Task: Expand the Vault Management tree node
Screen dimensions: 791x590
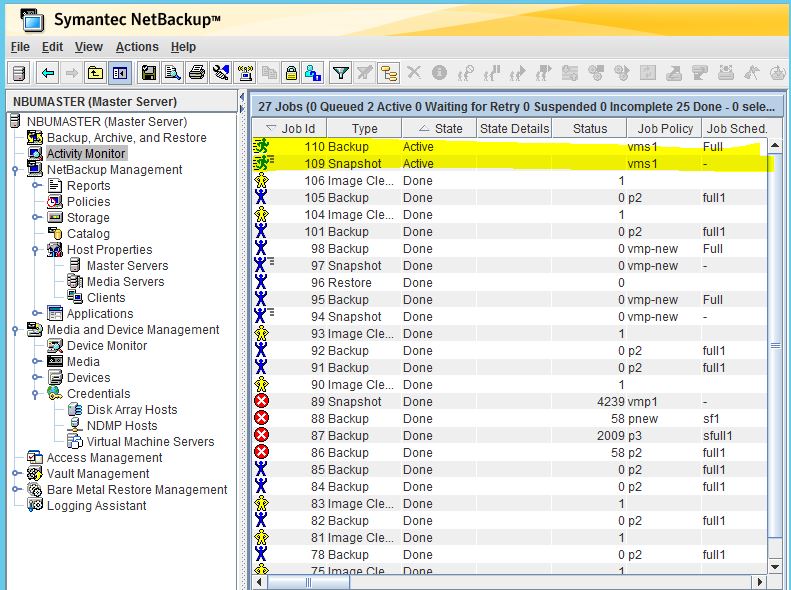Action: (x=16, y=474)
